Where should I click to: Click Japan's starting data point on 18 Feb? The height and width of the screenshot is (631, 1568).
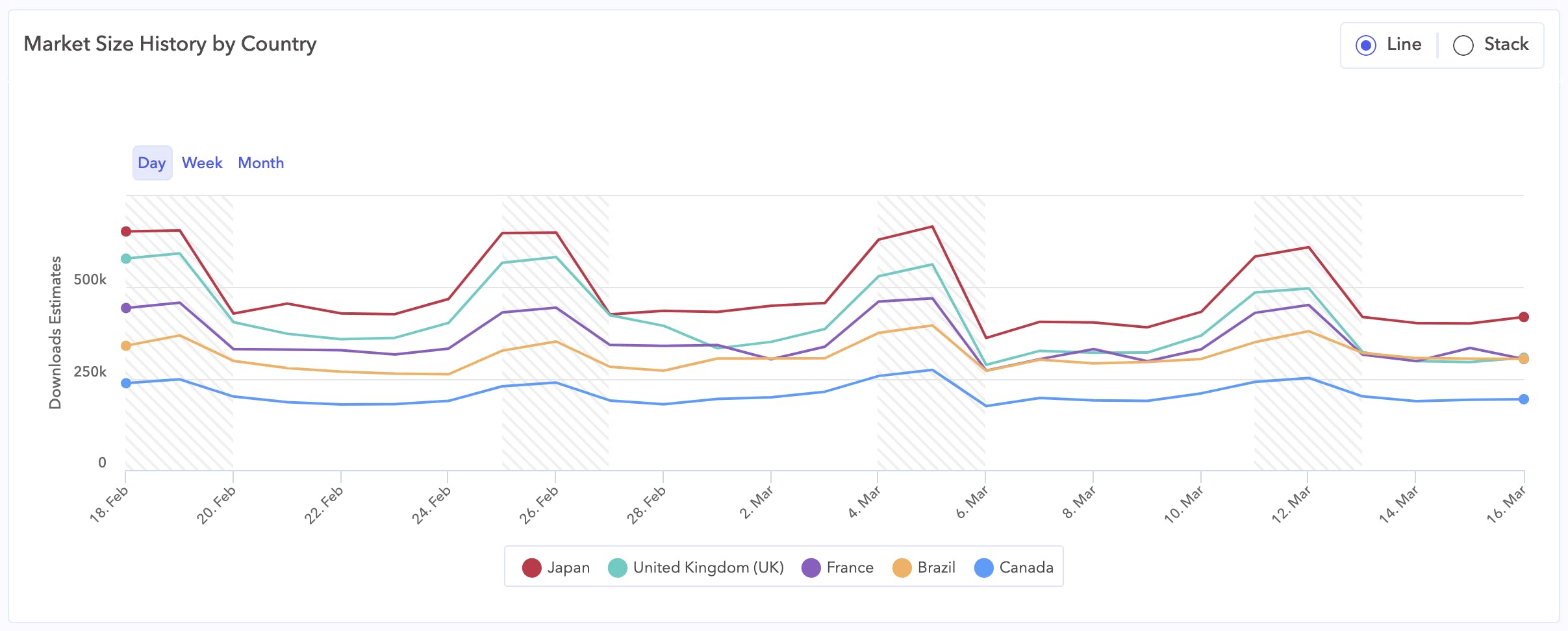pos(126,232)
